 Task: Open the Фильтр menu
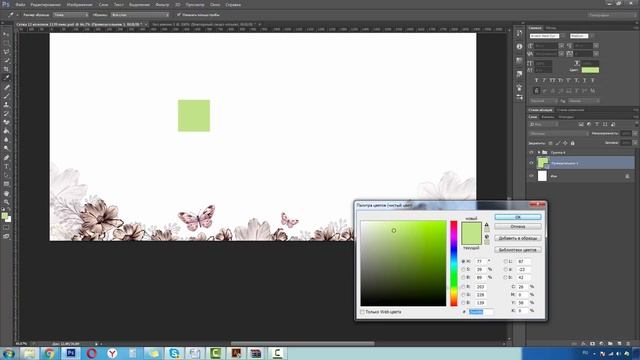162,4
